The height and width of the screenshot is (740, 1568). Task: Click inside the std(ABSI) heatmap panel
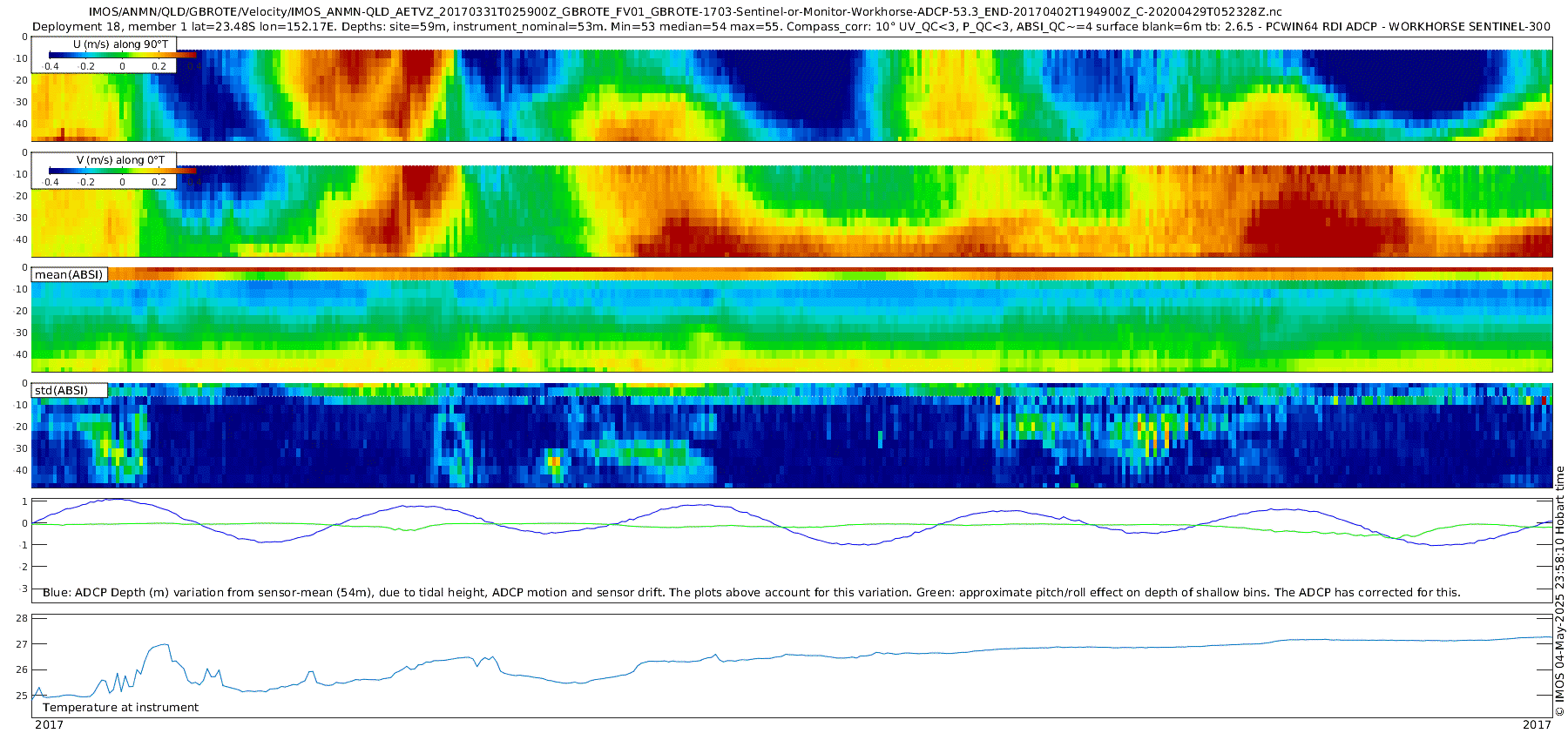pyautogui.click(x=792, y=436)
